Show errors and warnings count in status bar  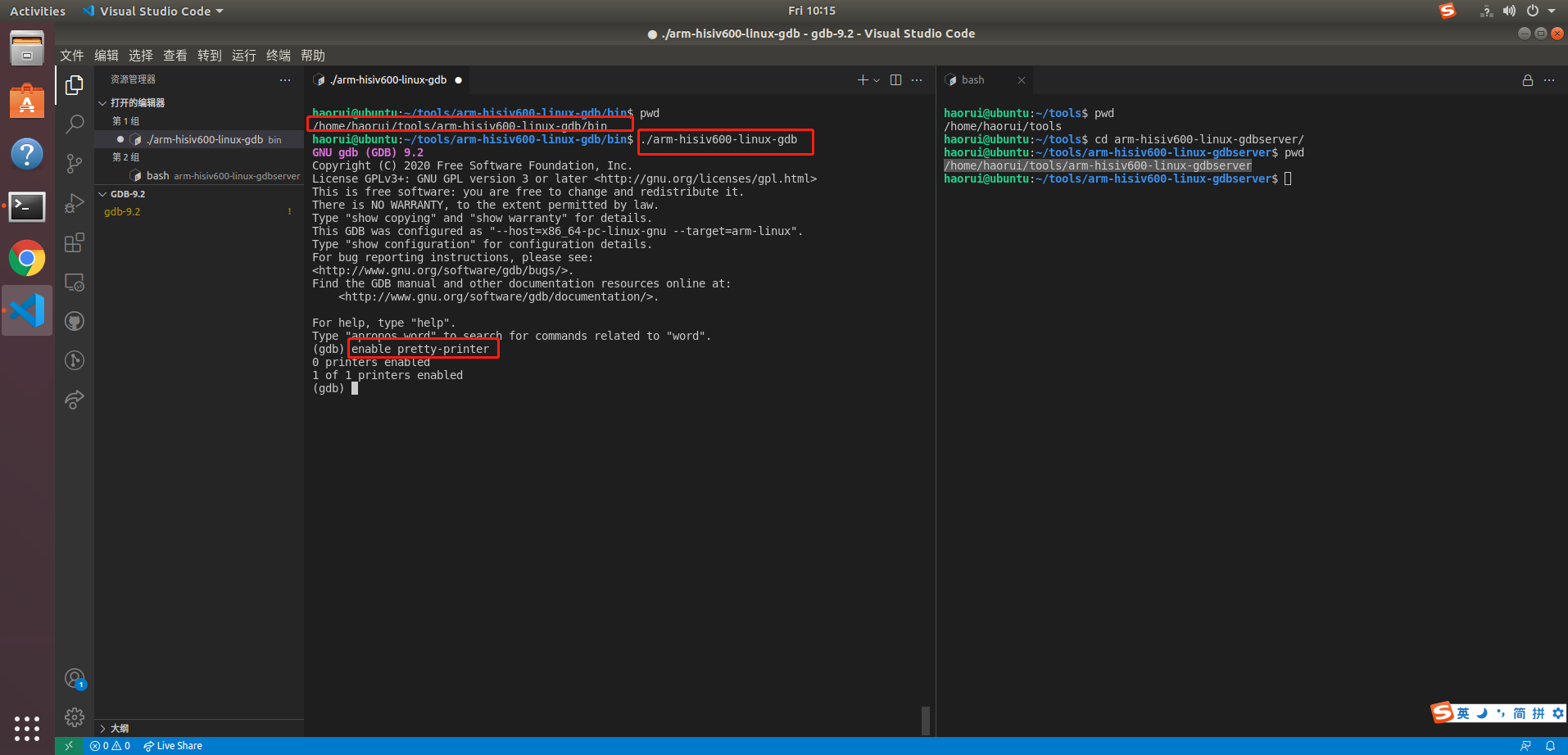pyautogui.click(x=110, y=746)
